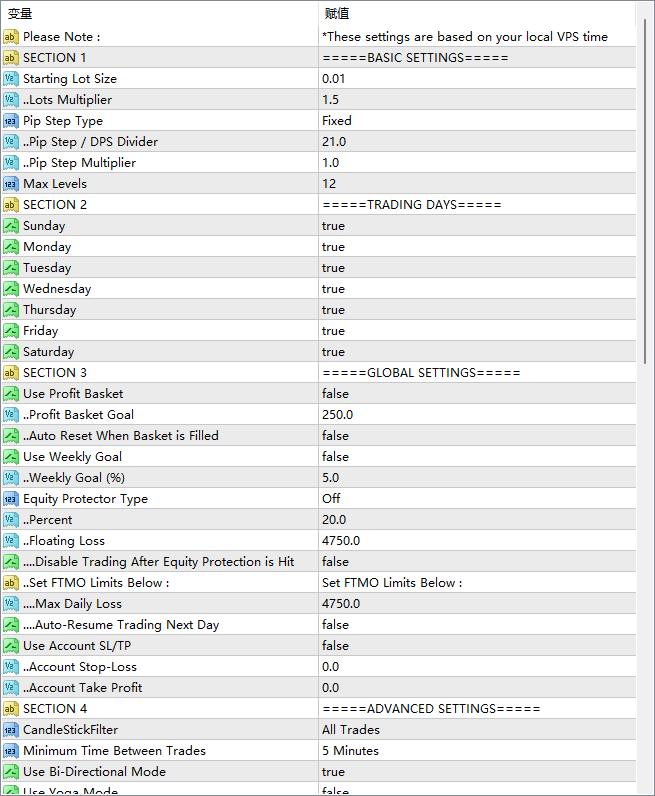This screenshot has height=796, width=655.
Task: Click the string icon next to SECTION 1
Action: point(11,58)
